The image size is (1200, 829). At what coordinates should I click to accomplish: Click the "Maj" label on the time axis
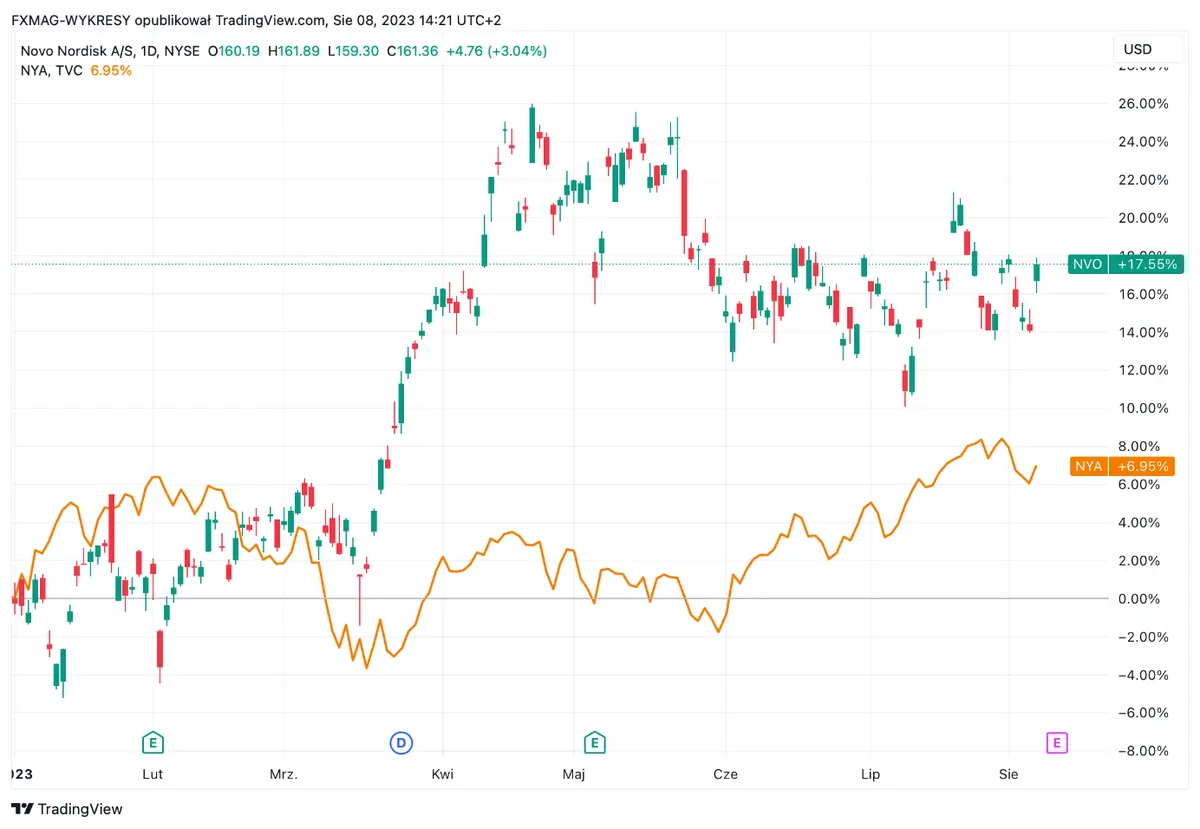573,774
